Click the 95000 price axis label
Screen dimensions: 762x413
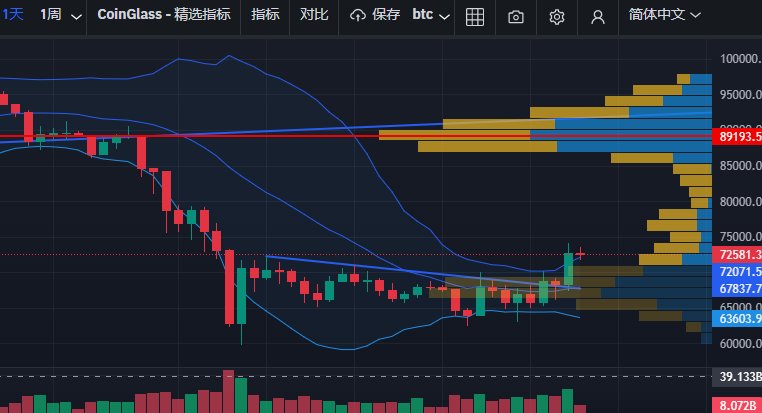(x=741, y=94)
